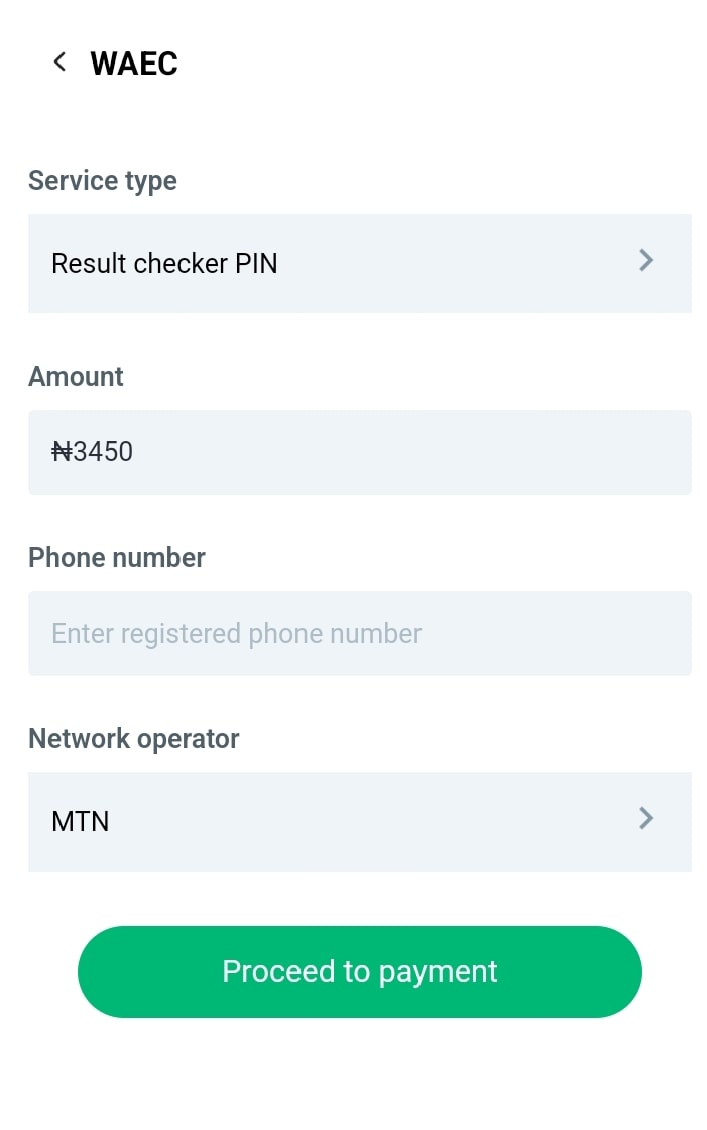Screen dimensions: 707x1130
Task: Open the Service type selector
Action: click(x=360, y=263)
